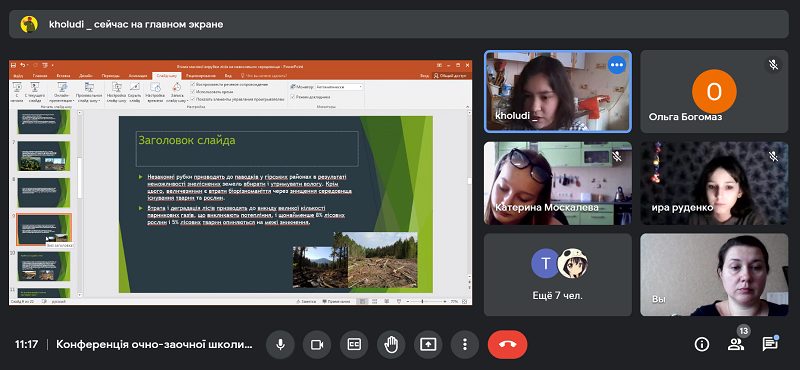Open the tile showing 7 more participants
This screenshot has height=370, width=800.
pos(557,275)
